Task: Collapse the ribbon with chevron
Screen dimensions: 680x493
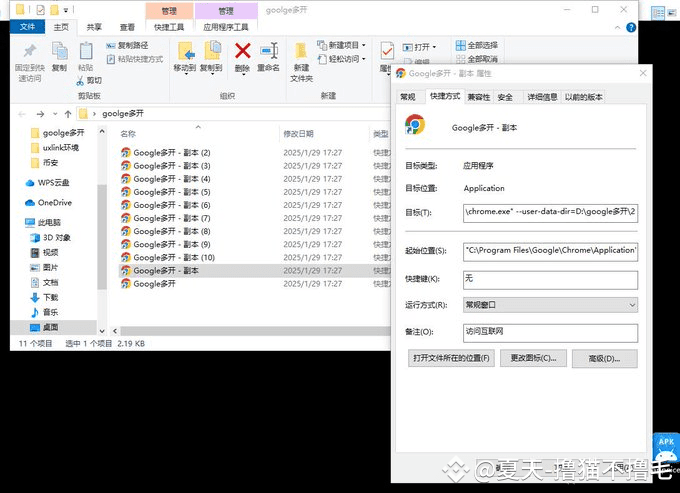Action: [617, 27]
